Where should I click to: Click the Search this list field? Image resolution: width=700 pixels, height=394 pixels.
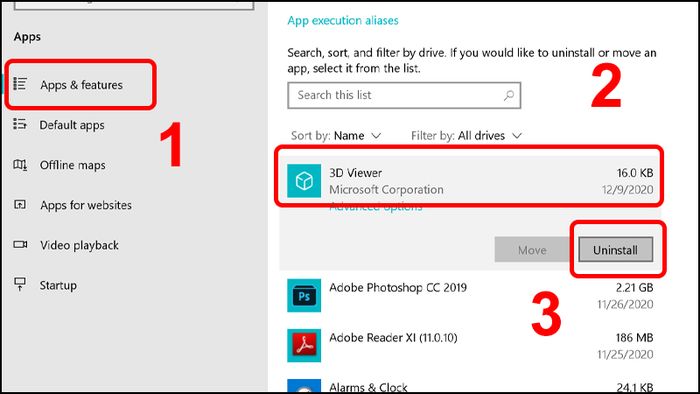click(404, 95)
